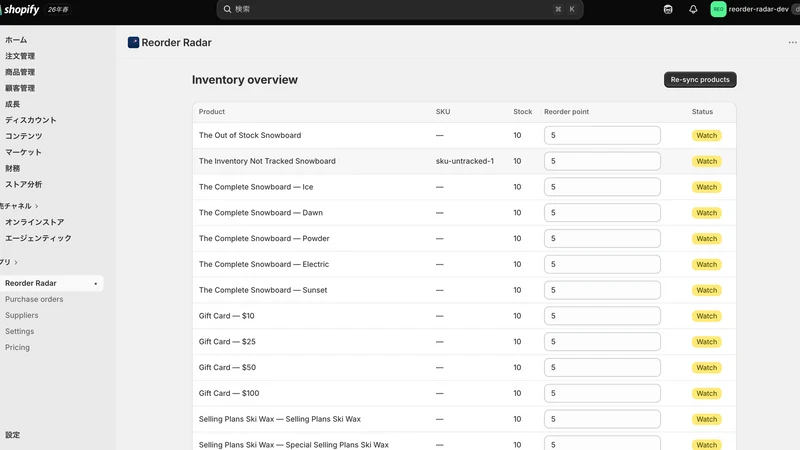The width and height of the screenshot is (800, 450).
Task: Click the pin dot beside Reorder Radar
Action: (95, 284)
